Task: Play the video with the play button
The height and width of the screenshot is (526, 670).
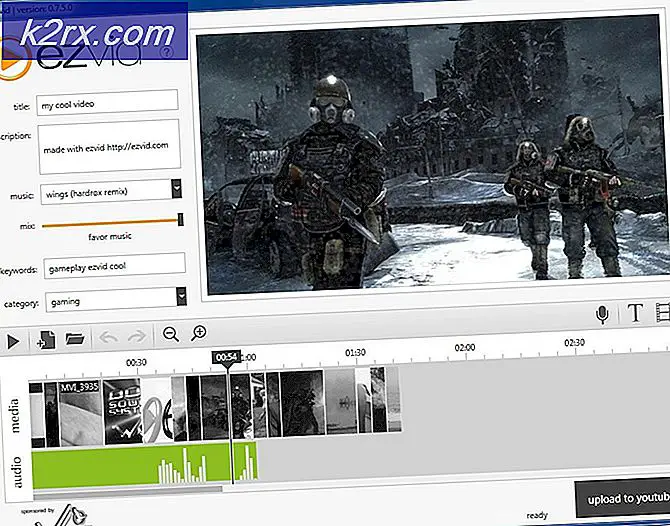Action: pyautogui.click(x=13, y=342)
